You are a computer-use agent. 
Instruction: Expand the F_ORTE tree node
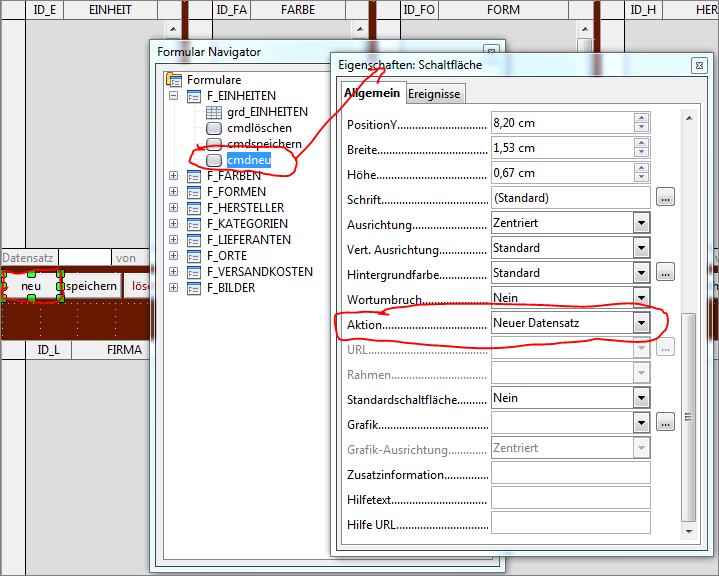click(173, 255)
